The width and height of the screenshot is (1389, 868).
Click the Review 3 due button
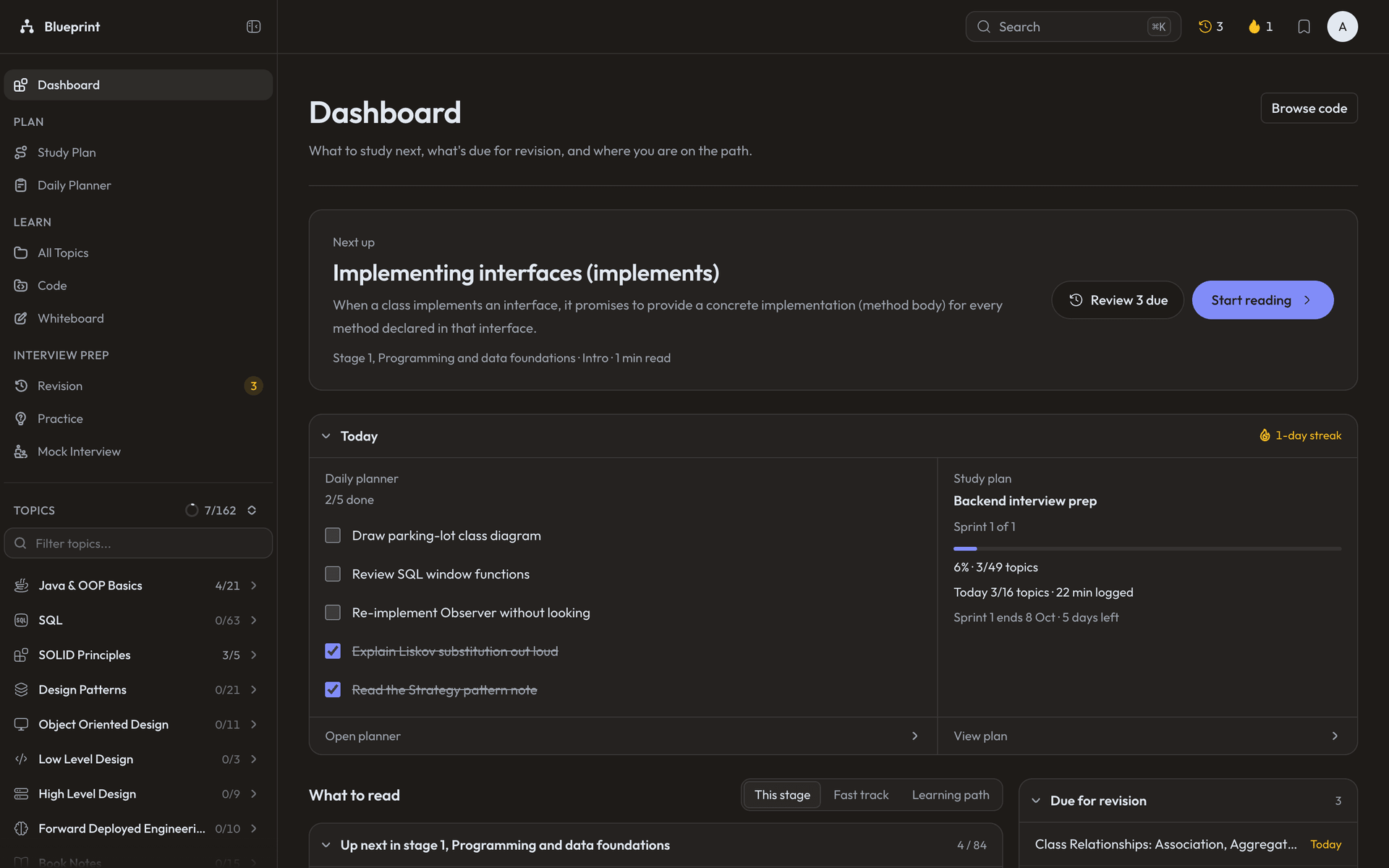[1118, 300]
